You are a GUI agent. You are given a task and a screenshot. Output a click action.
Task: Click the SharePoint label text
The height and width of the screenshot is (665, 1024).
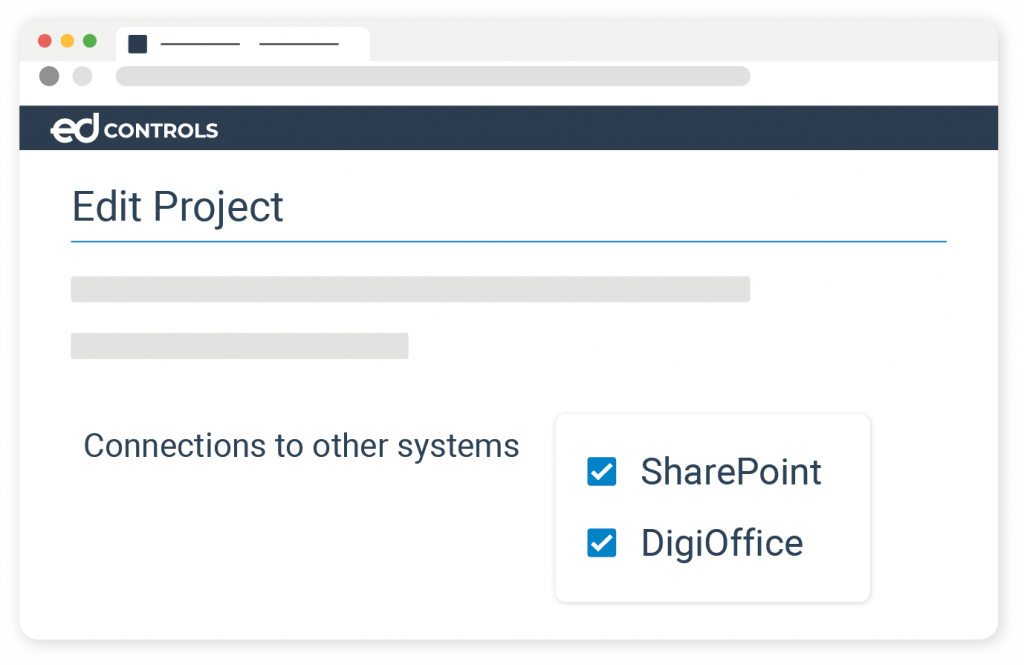(731, 471)
